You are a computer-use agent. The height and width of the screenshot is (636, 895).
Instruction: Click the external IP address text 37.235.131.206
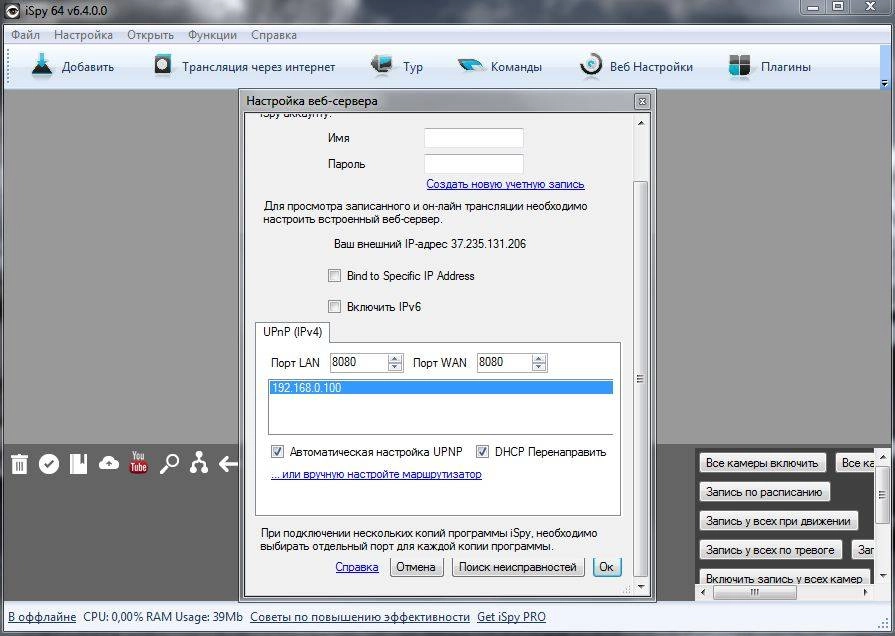click(x=489, y=244)
